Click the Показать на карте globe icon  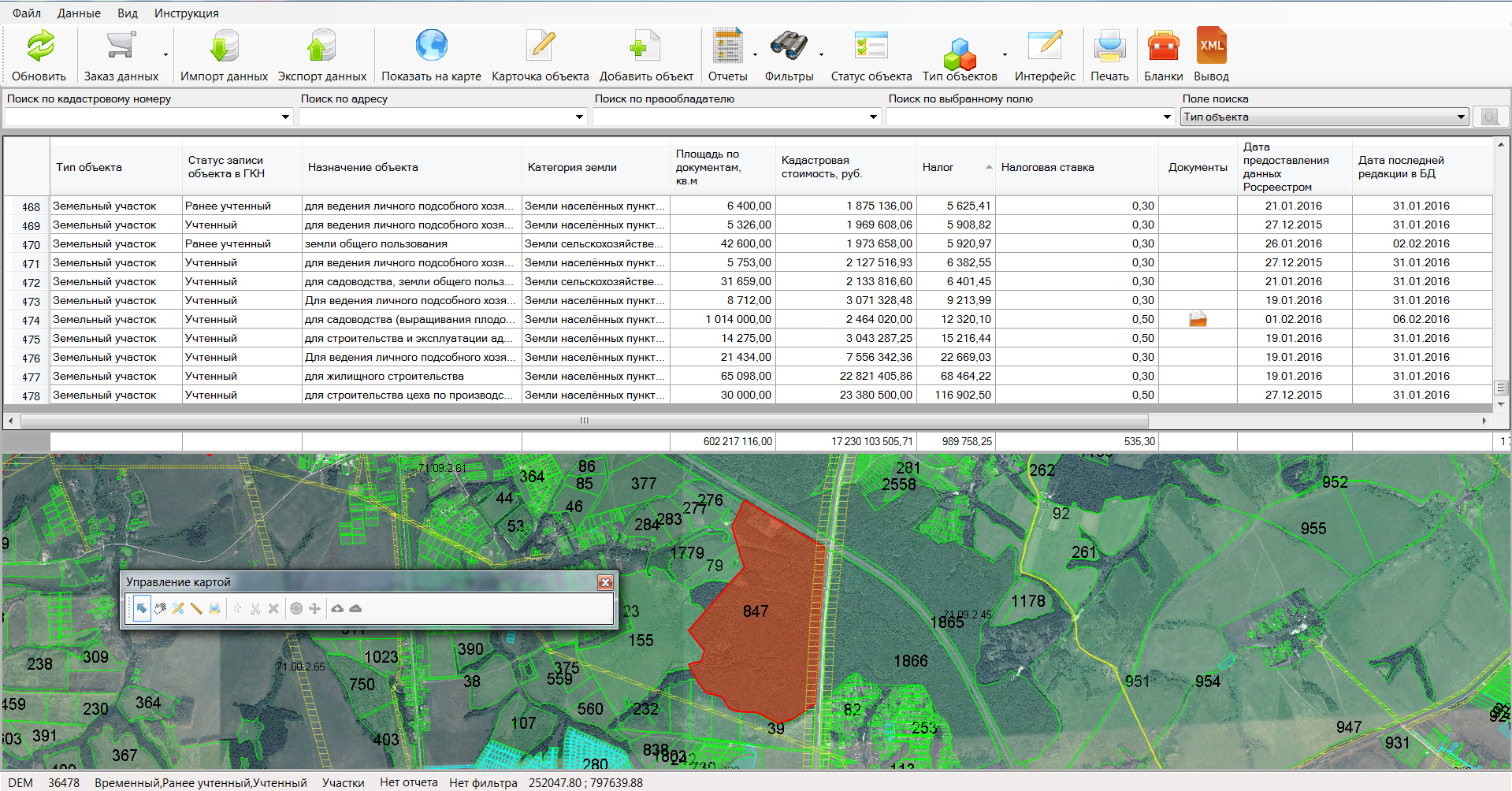[431, 46]
